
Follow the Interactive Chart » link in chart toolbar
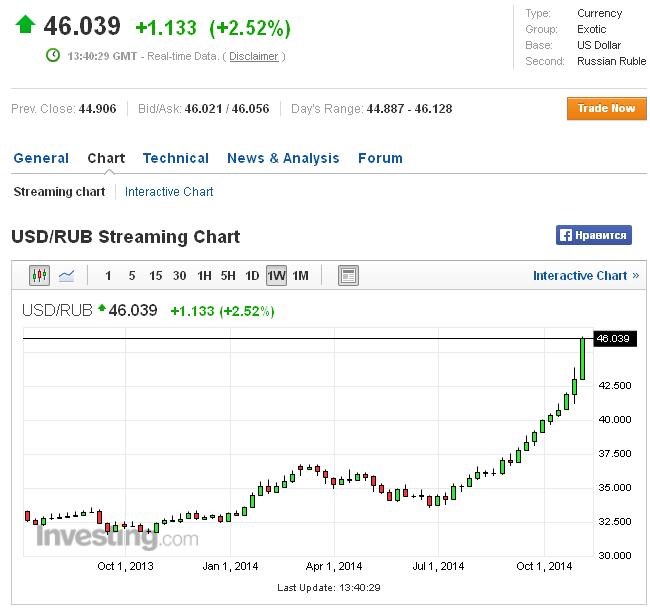coord(586,276)
